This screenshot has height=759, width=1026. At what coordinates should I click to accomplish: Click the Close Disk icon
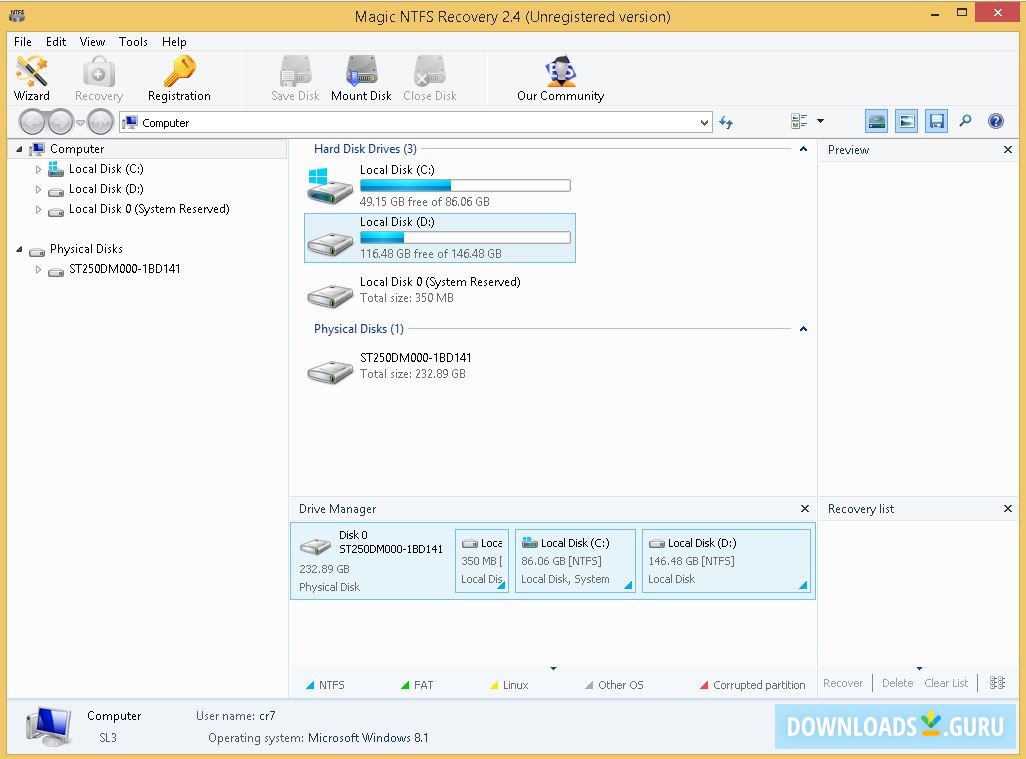(429, 78)
